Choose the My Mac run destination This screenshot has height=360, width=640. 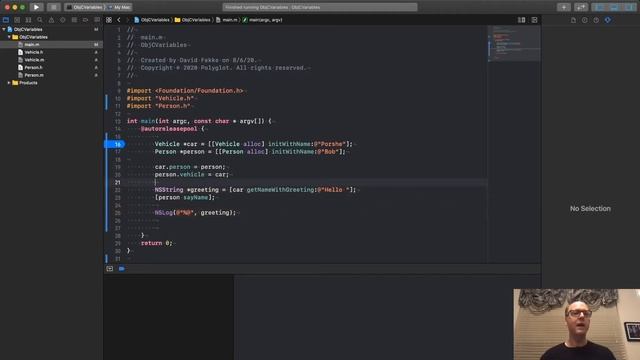120,7
